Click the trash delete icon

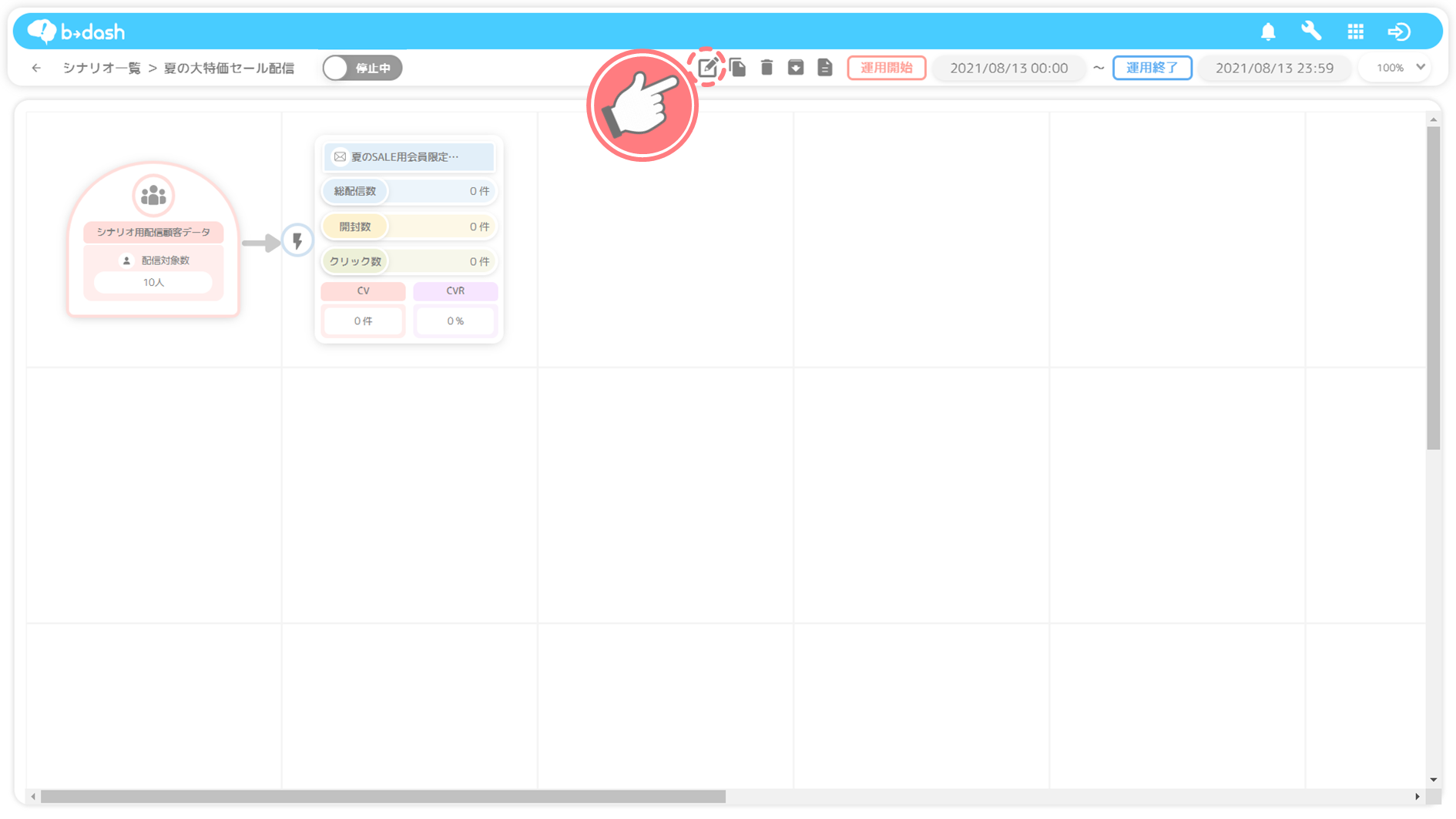[x=767, y=68]
